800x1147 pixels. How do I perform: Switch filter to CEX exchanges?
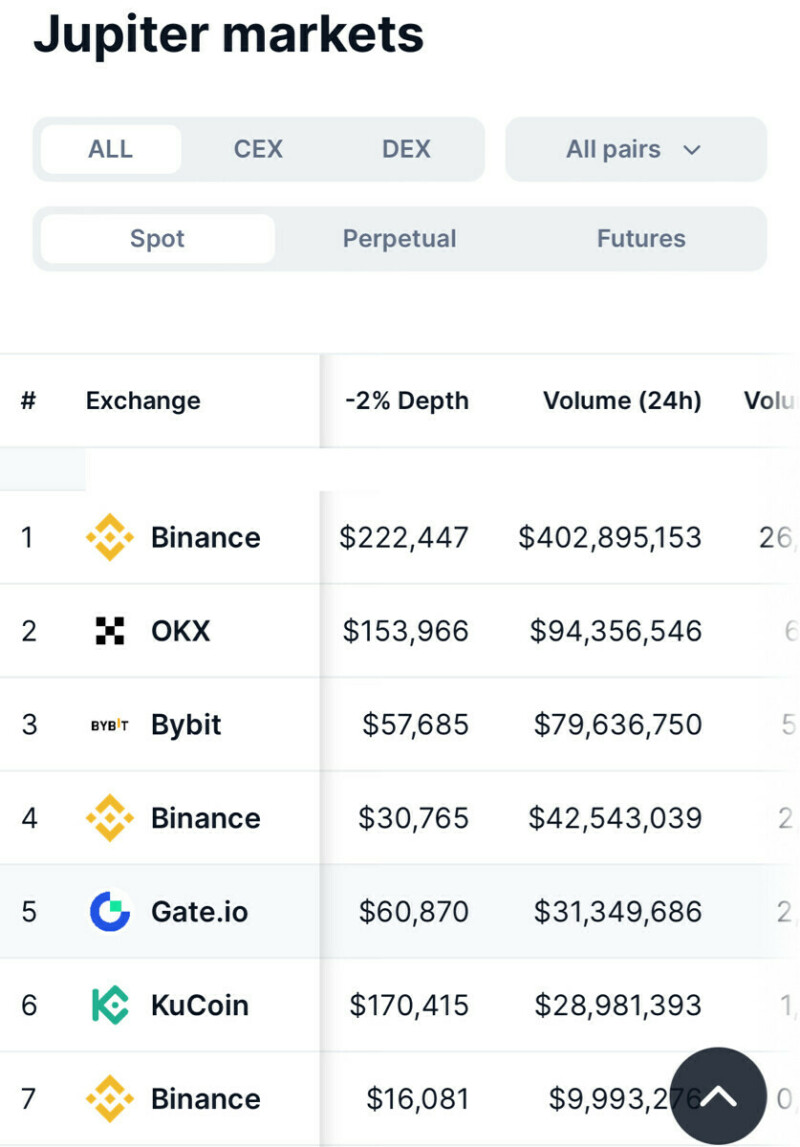(x=258, y=149)
